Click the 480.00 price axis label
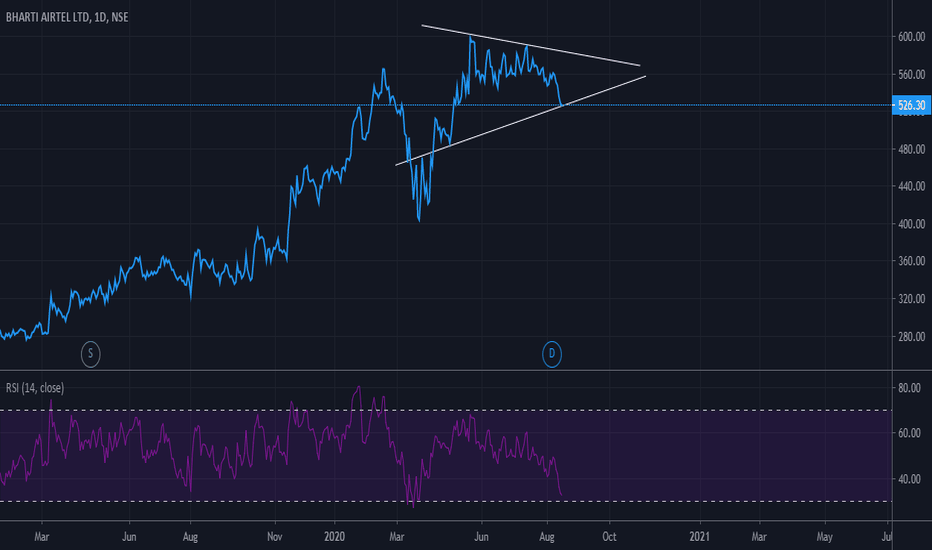Image resolution: width=932 pixels, height=550 pixels. coord(911,149)
